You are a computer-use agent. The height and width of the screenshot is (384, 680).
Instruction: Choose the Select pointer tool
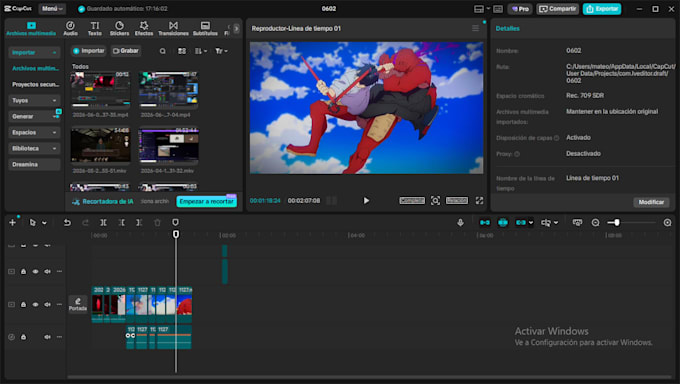33,223
